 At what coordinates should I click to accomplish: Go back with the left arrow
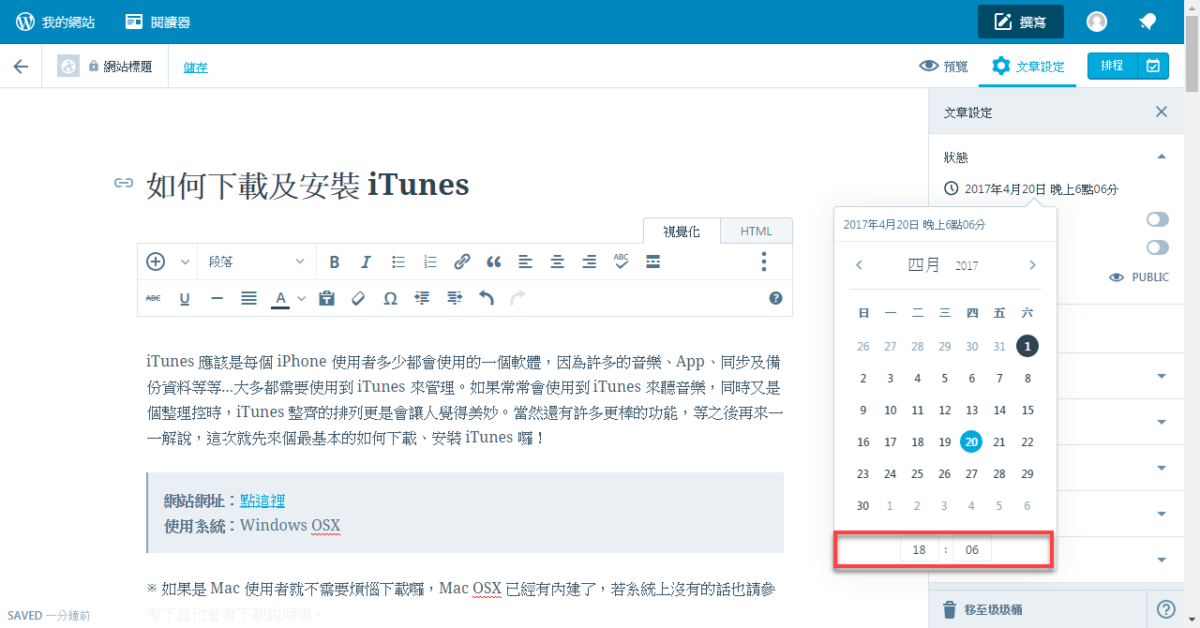[20, 66]
